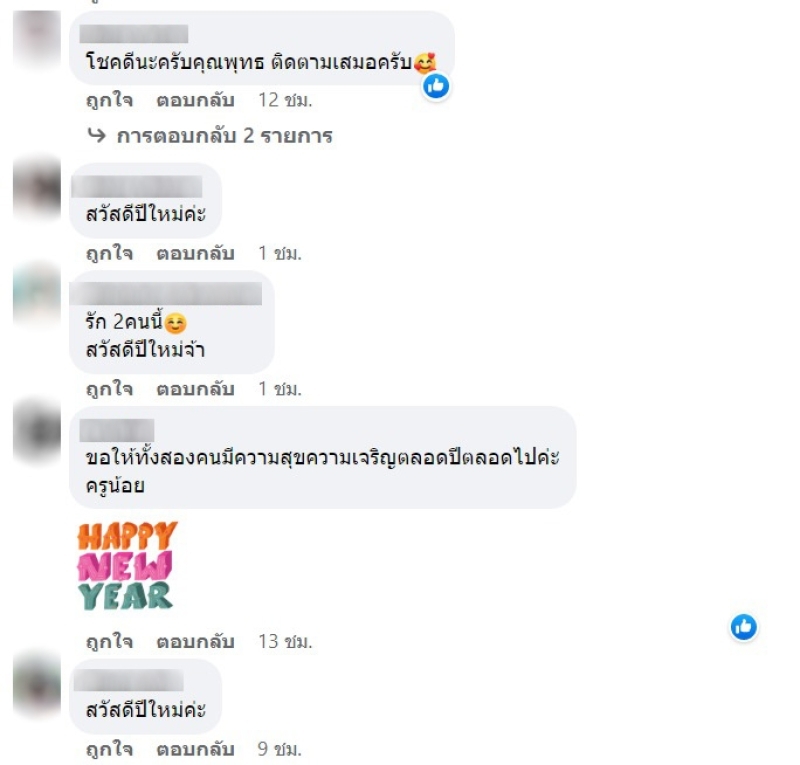The height and width of the screenshot is (765, 800).
Task: Like the last comment posted 9 hours ago
Action: (110, 749)
